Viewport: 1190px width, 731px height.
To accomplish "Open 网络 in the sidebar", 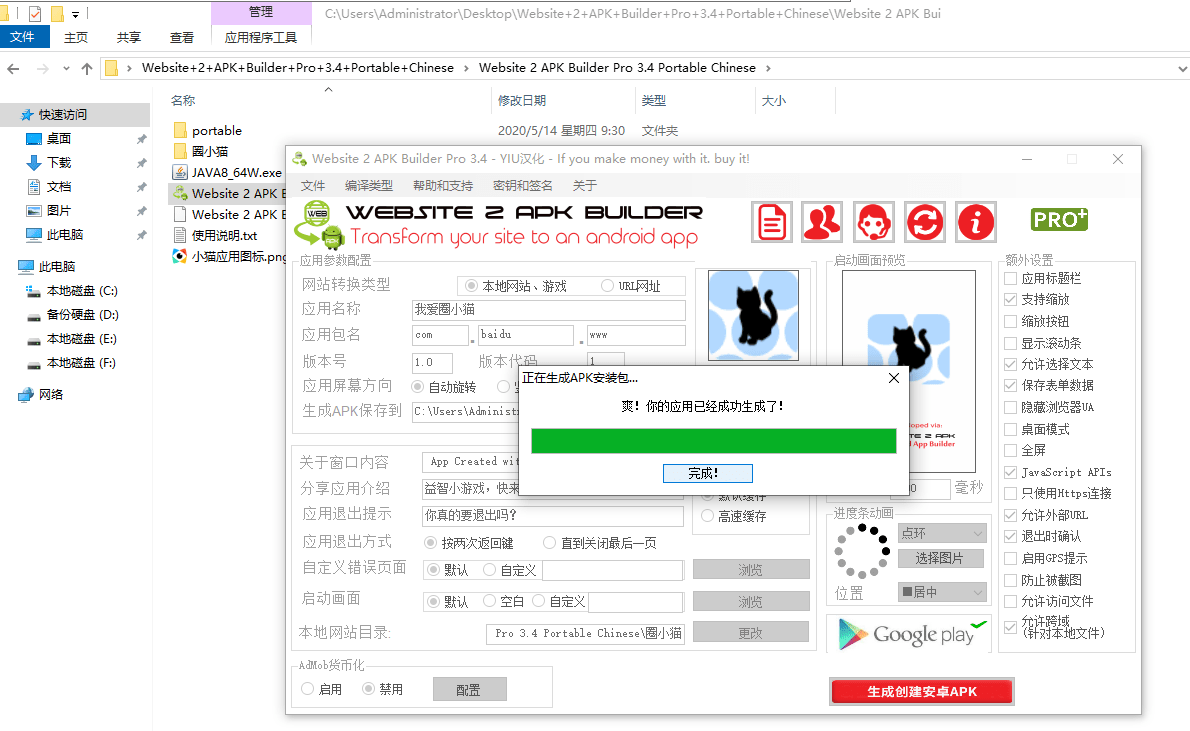I will click(x=51, y=395).
